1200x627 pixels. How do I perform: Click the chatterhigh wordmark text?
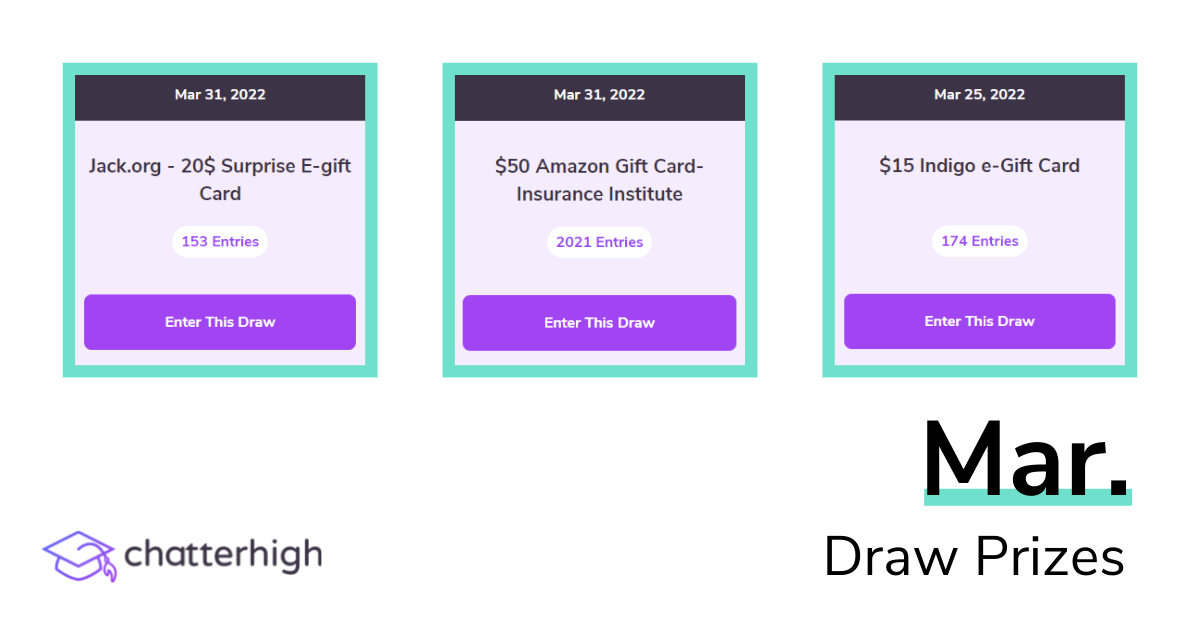[224, 554]
